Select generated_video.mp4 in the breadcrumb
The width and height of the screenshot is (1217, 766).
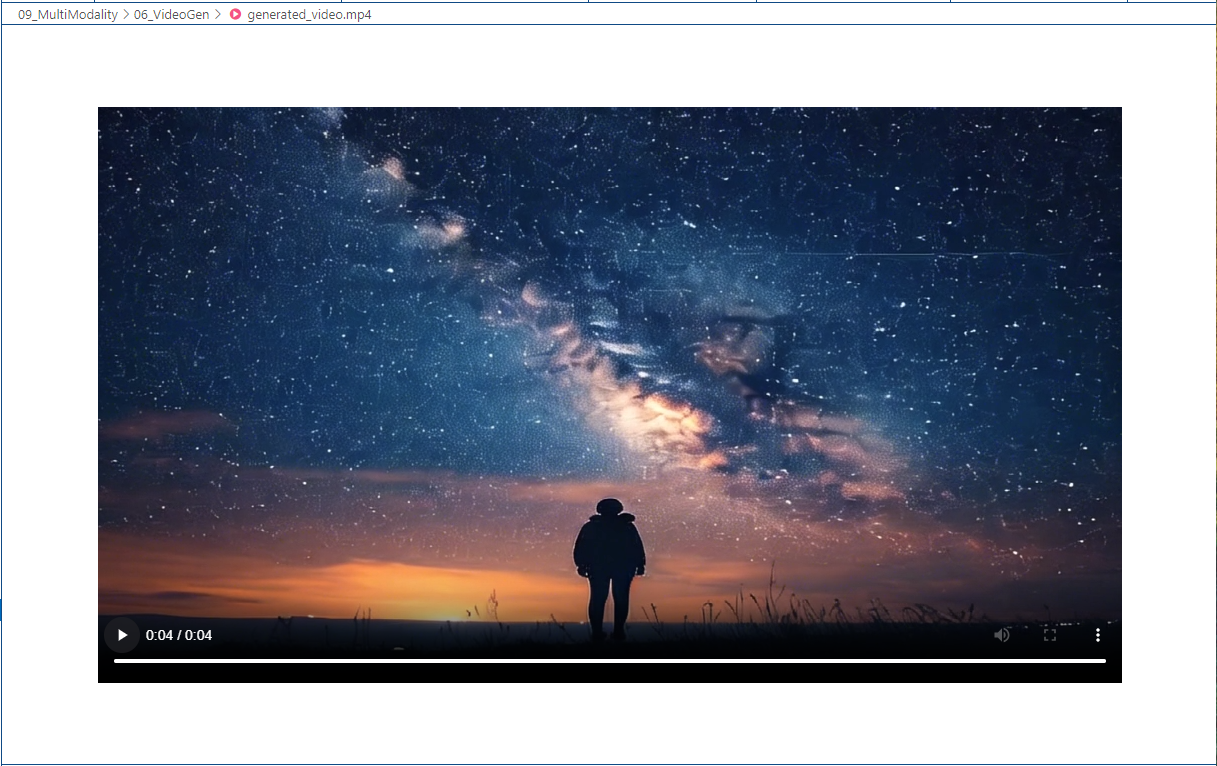(x=309, y=15)
